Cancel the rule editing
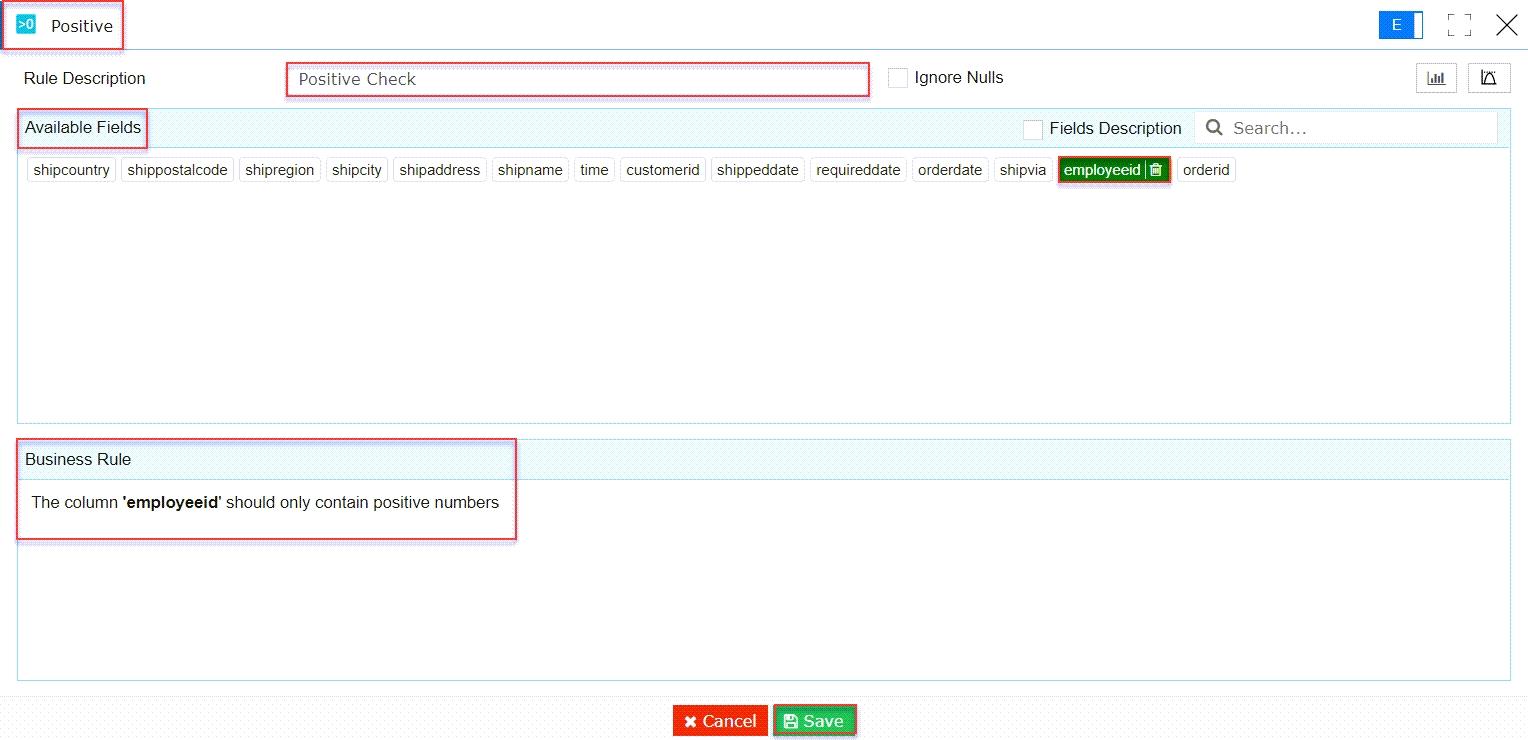This screenshot has width=1528, height=740. pyautogui.click(x=719, y=720)
